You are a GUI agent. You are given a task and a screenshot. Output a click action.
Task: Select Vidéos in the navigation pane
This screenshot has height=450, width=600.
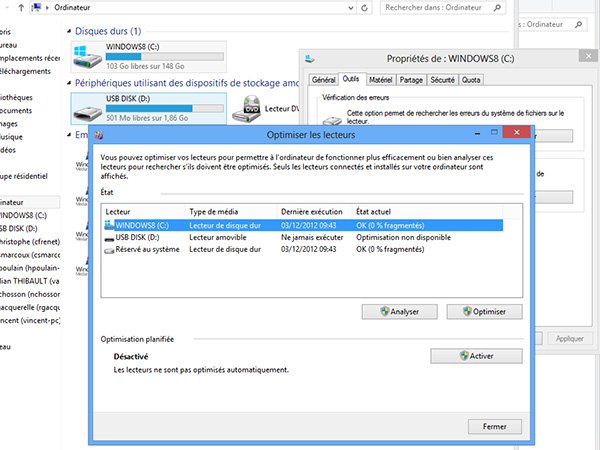[8, 150]
